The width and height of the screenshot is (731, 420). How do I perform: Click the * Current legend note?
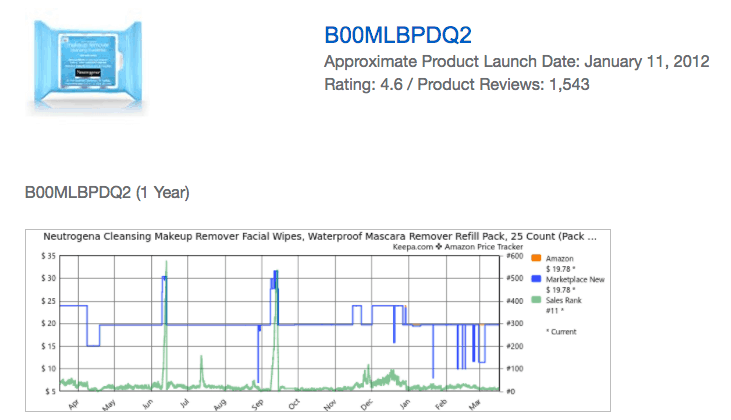pyautogui.click(x=561, y=331)
